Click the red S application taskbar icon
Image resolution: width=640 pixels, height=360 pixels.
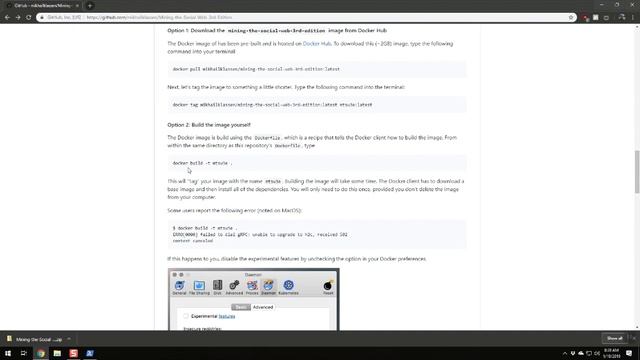pos(73,353)
